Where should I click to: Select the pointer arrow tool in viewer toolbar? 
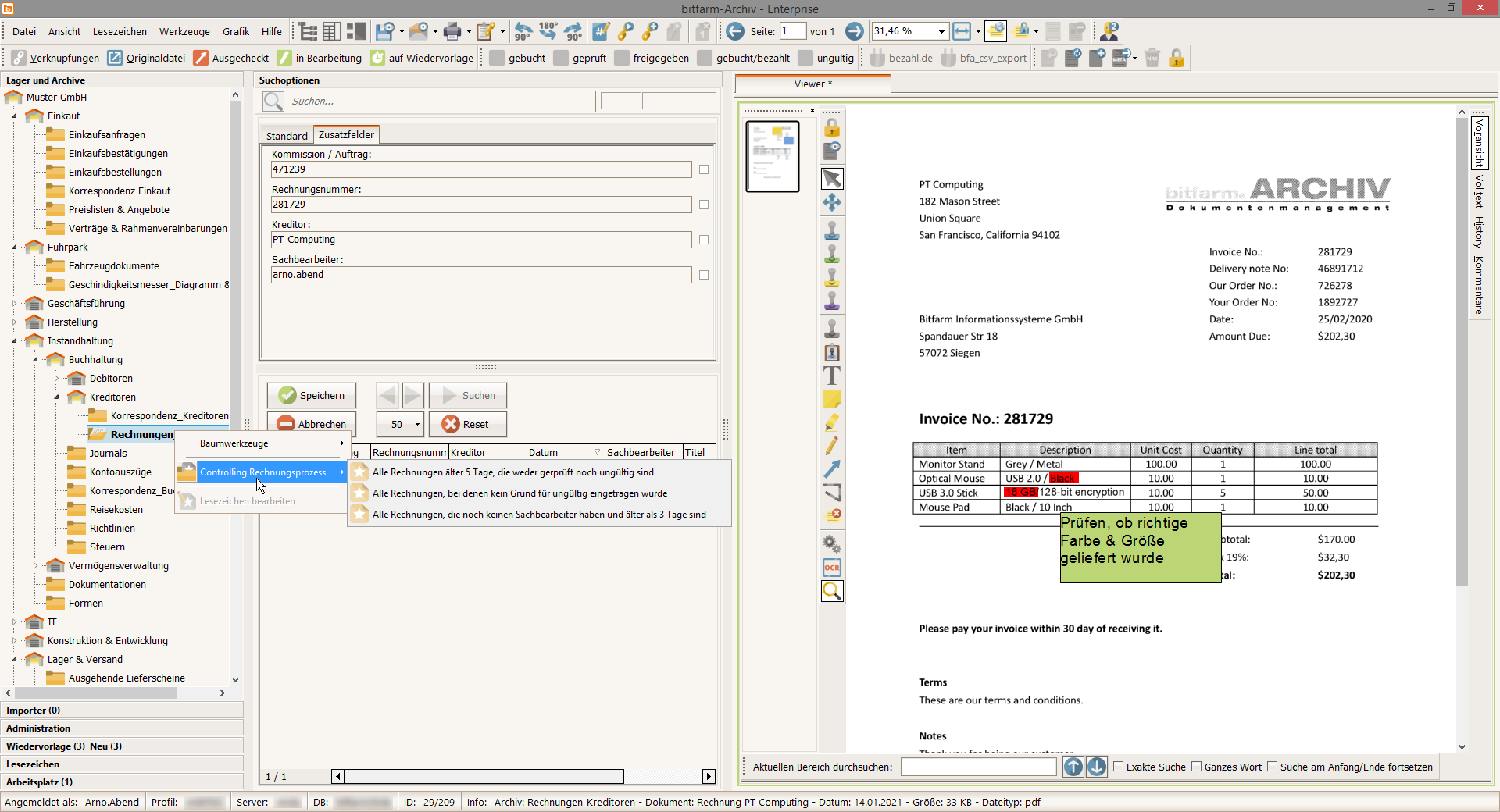pos(832,179)
